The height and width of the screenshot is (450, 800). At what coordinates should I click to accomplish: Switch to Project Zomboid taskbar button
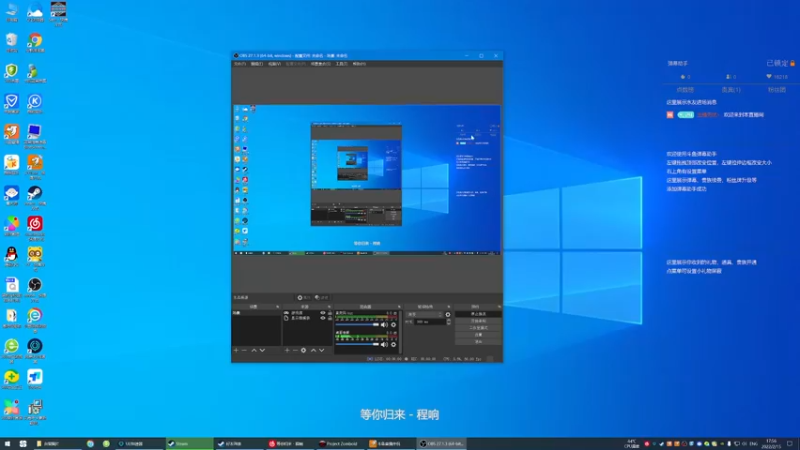click(340, 444)
